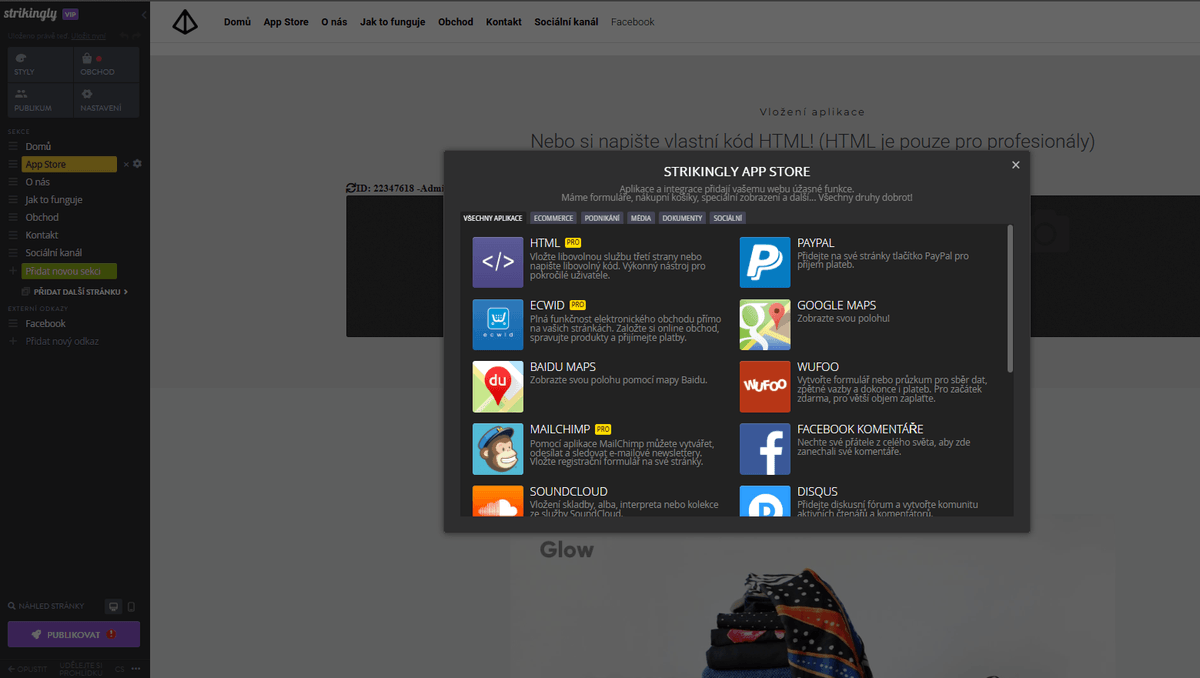This screenshot has height=678, width=1200.
Task: Click the VIP badge
Action: click(x=70, y=15)
